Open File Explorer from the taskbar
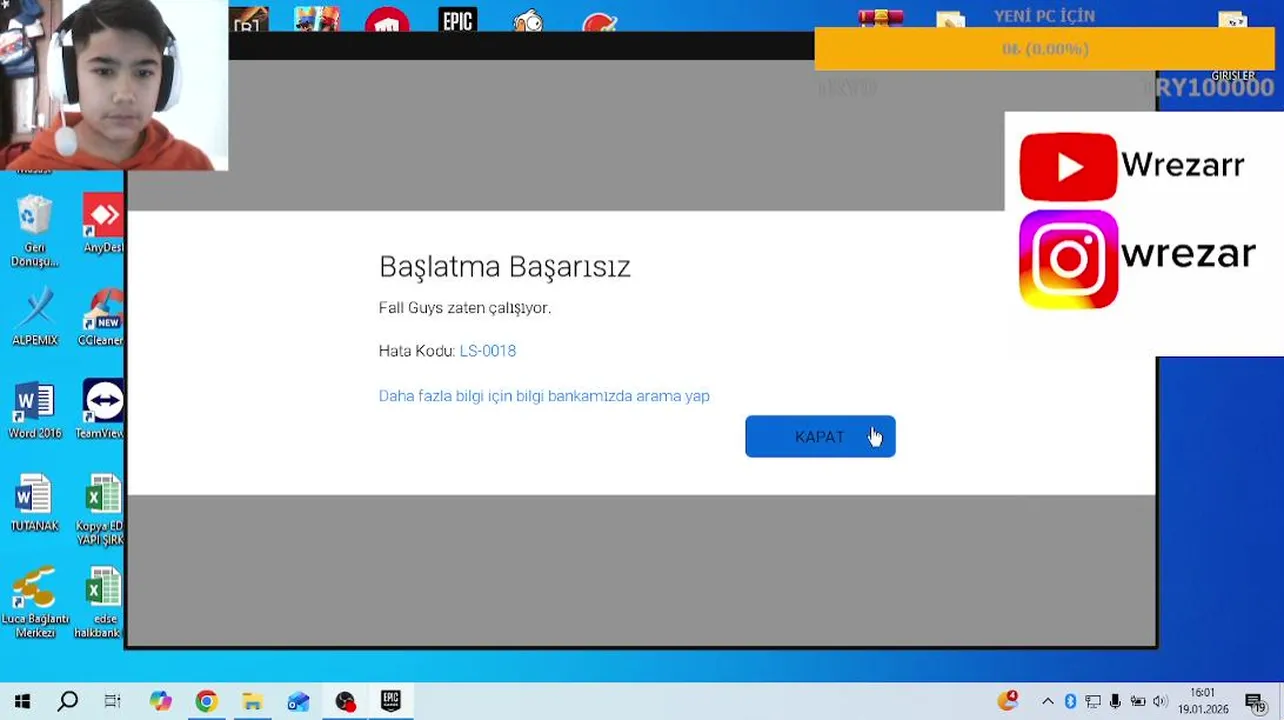The width and height of the screenshot is (1284, 720). [252, 701]
